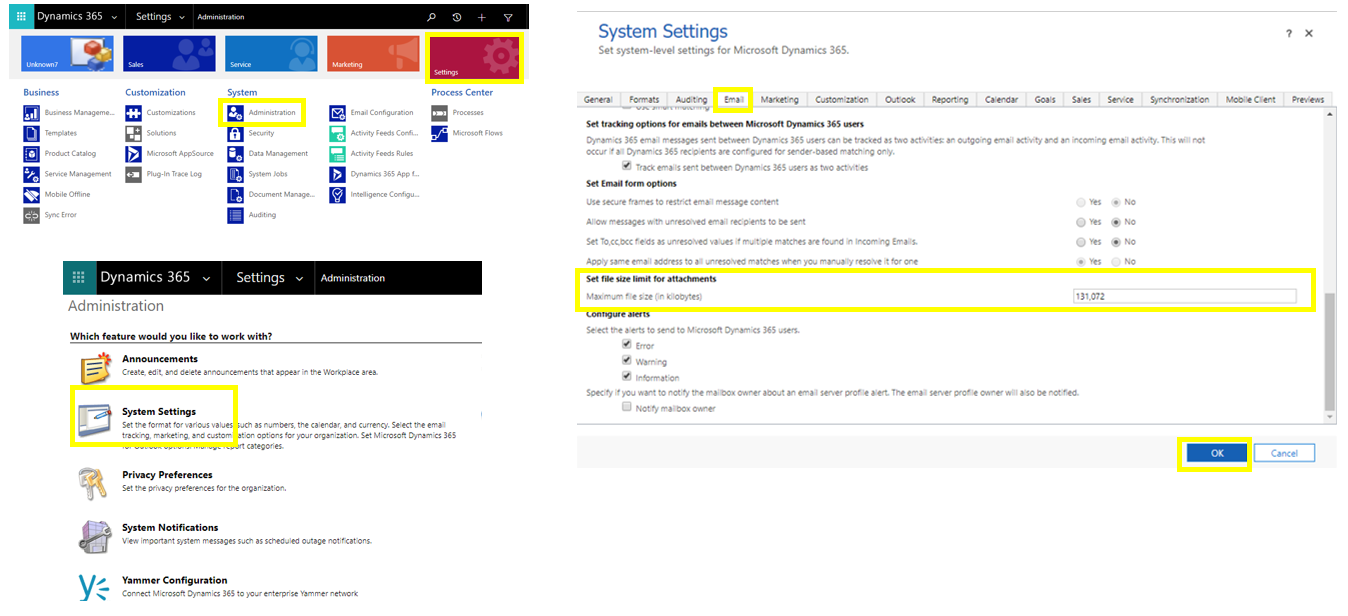Open Plug-In Trace Log

pos(164,174)
